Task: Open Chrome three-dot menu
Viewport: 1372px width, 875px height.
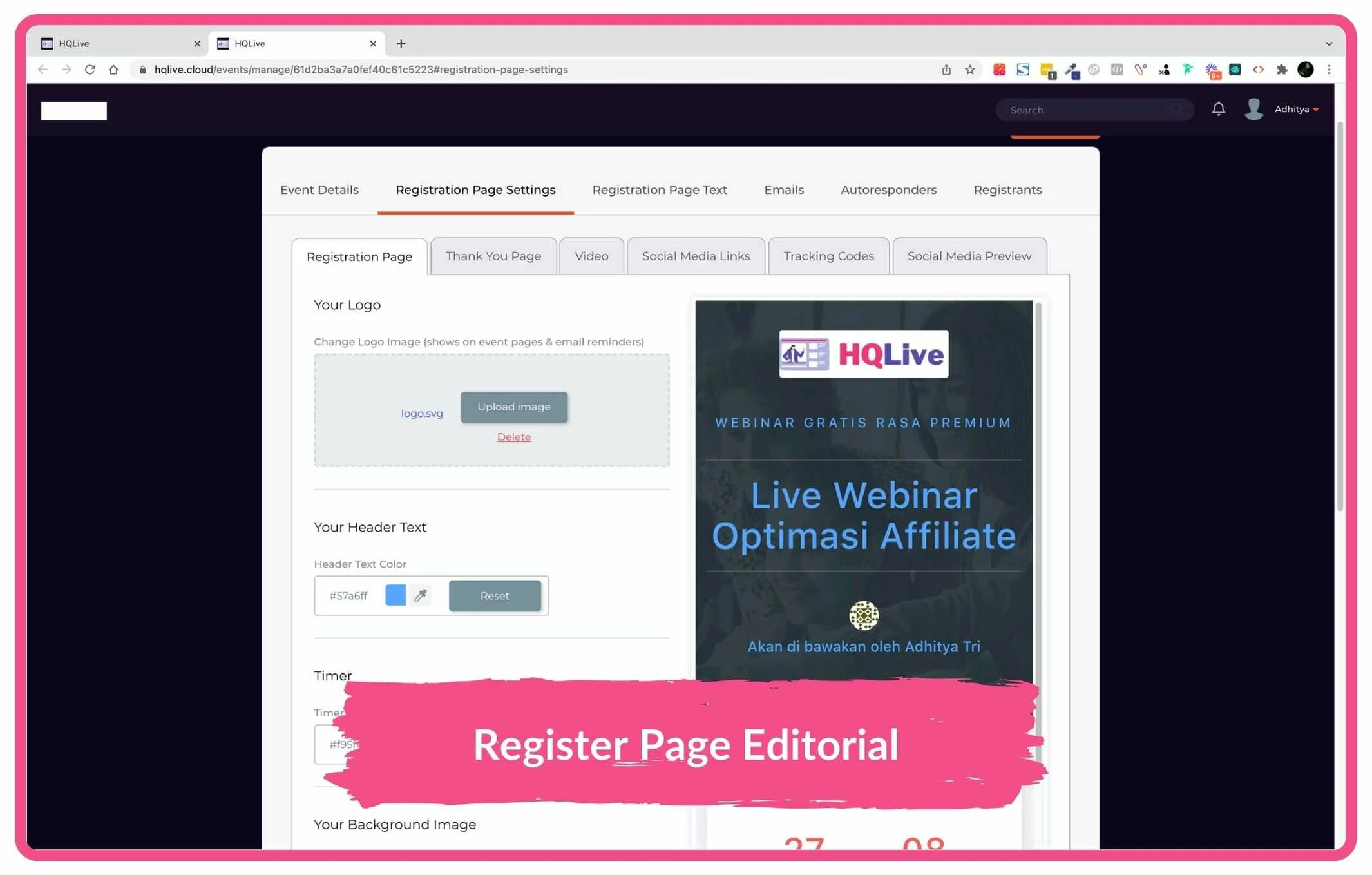Action: [x=1329, y=70]
